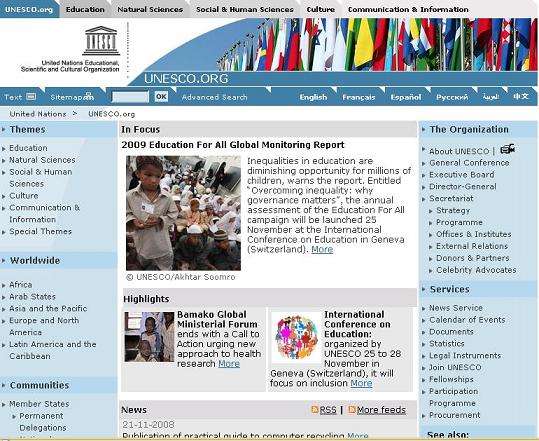Click the Sitemap hierarchy icon
Screen dimensions: 539x441
[89, 96]
